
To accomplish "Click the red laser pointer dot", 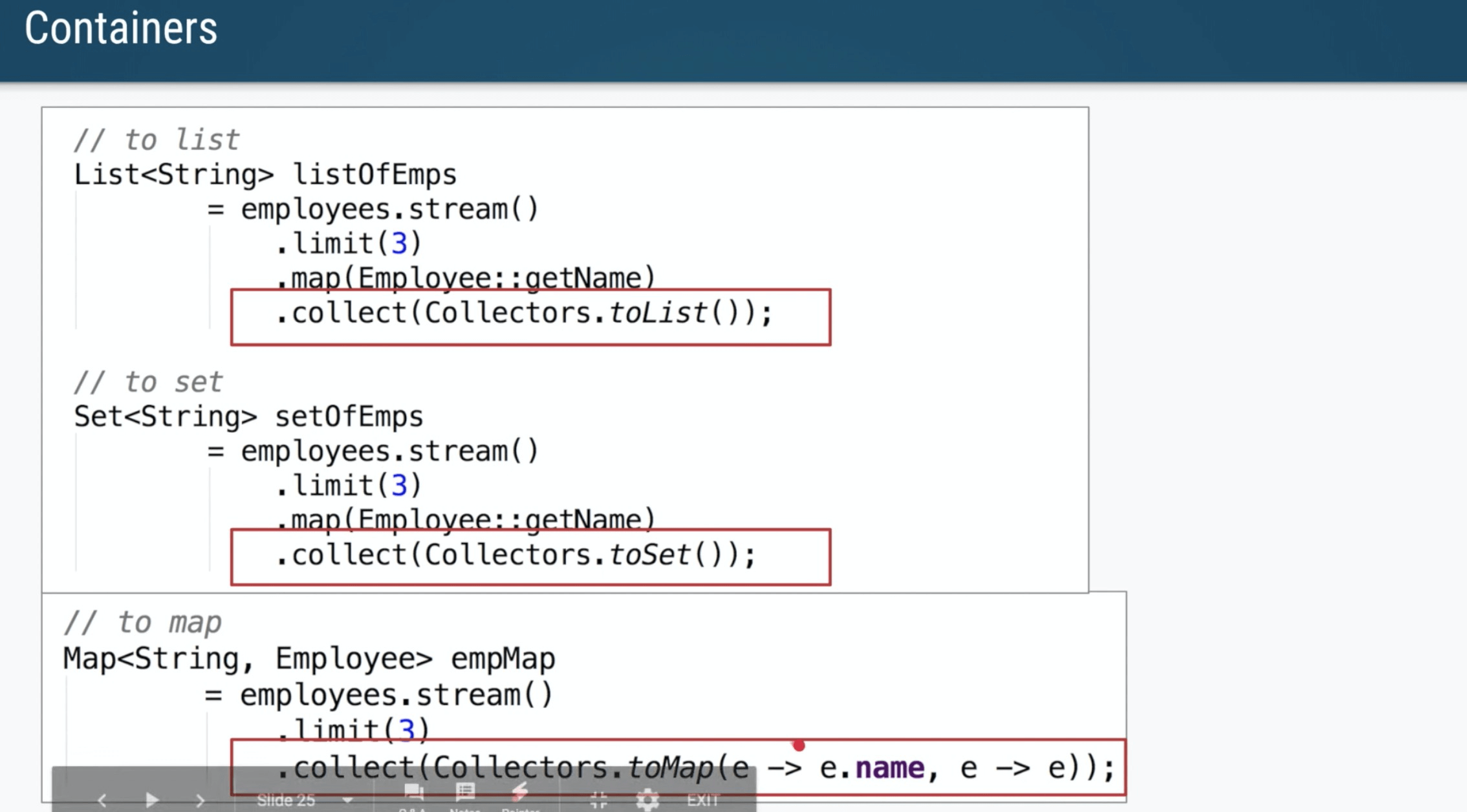I will coord(799,745).
